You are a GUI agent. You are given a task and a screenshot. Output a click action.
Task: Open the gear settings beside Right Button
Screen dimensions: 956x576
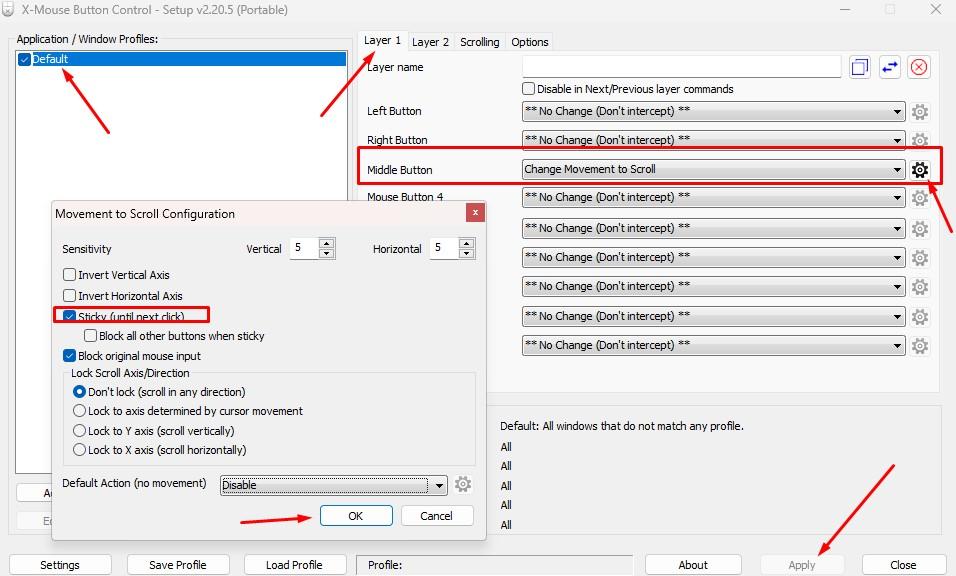[919, 140]
